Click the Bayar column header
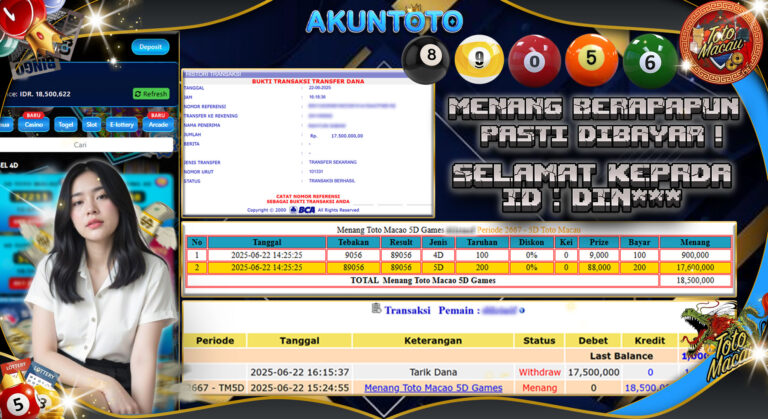 639,242
